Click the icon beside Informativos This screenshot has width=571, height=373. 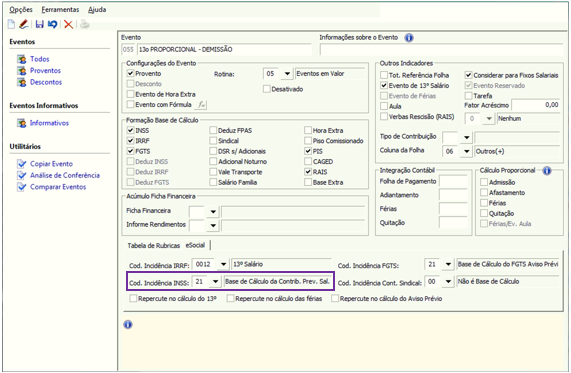pyautogui.click(x=22, y=123)
